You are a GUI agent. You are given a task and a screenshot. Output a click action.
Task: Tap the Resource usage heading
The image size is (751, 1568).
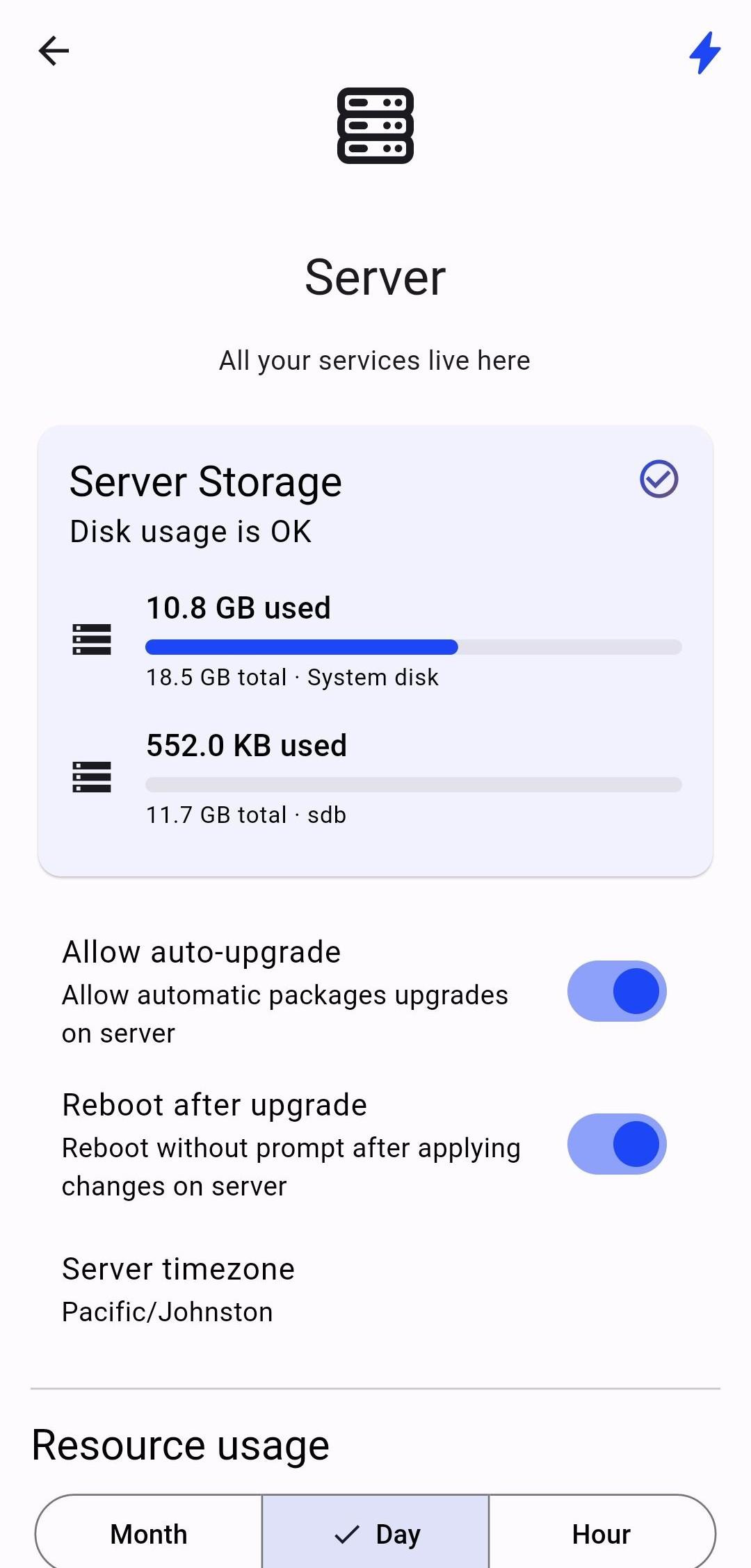181,1446
